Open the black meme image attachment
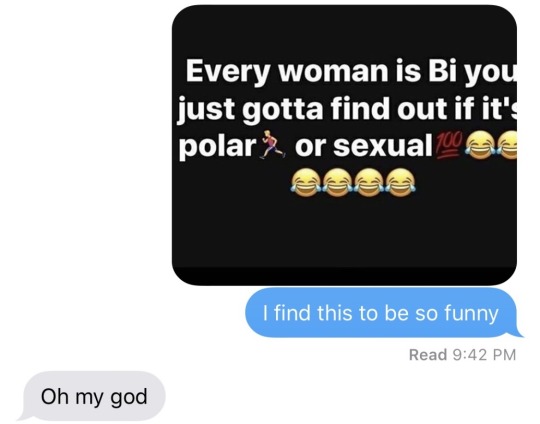Image resolution: width=540 pixels, height=424 pixels. click(x=344, y=145)
